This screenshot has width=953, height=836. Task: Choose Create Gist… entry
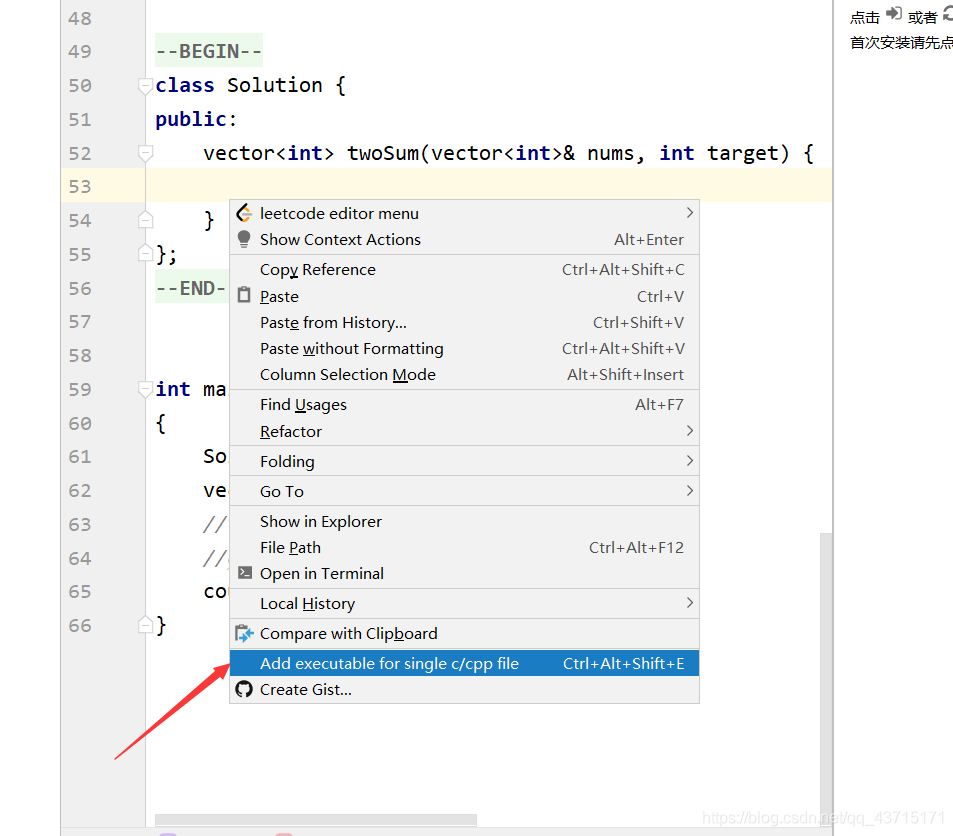(464, 689)
